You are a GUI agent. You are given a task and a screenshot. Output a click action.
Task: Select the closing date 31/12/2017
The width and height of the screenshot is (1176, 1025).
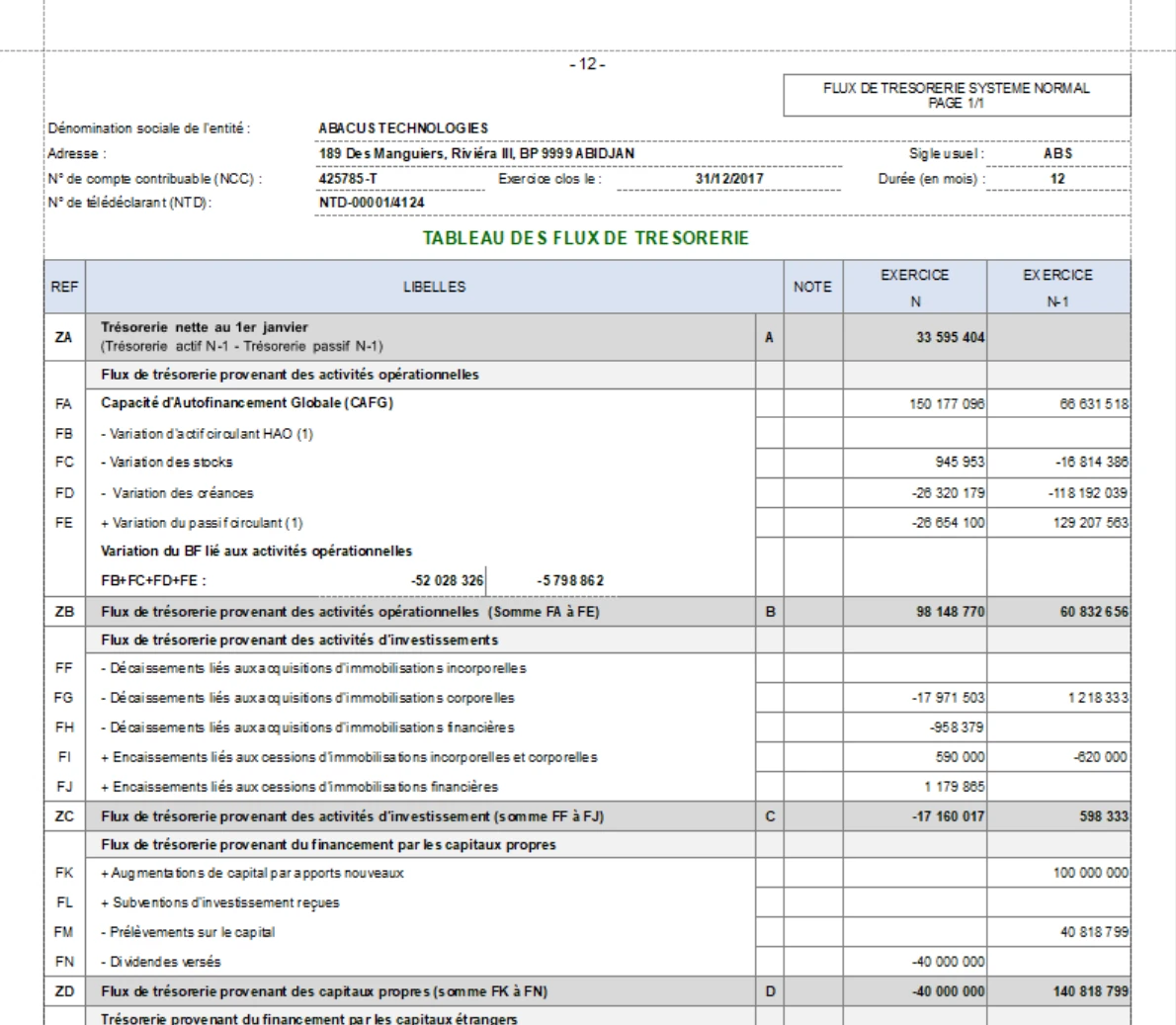click(x=728, y=179)
